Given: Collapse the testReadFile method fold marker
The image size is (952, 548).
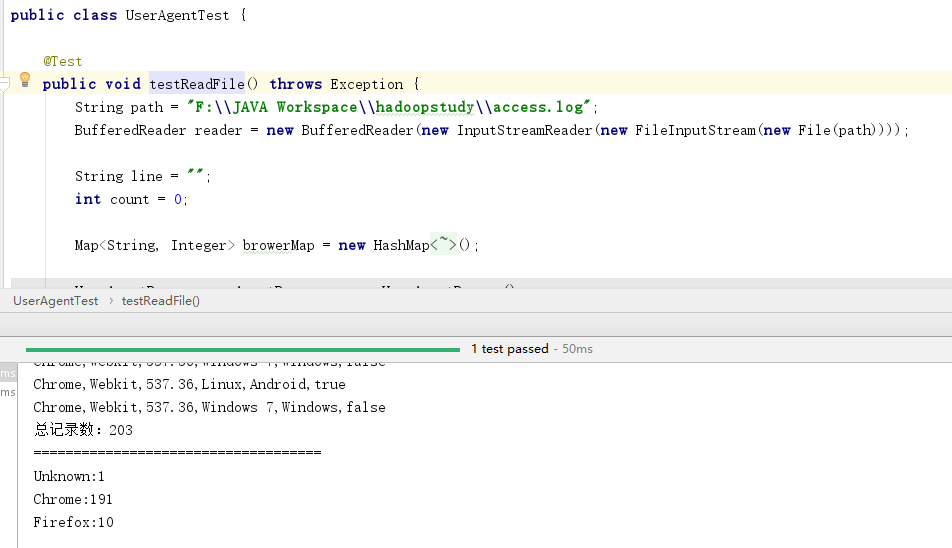Looking at the screenshot, I should point(4,85).
